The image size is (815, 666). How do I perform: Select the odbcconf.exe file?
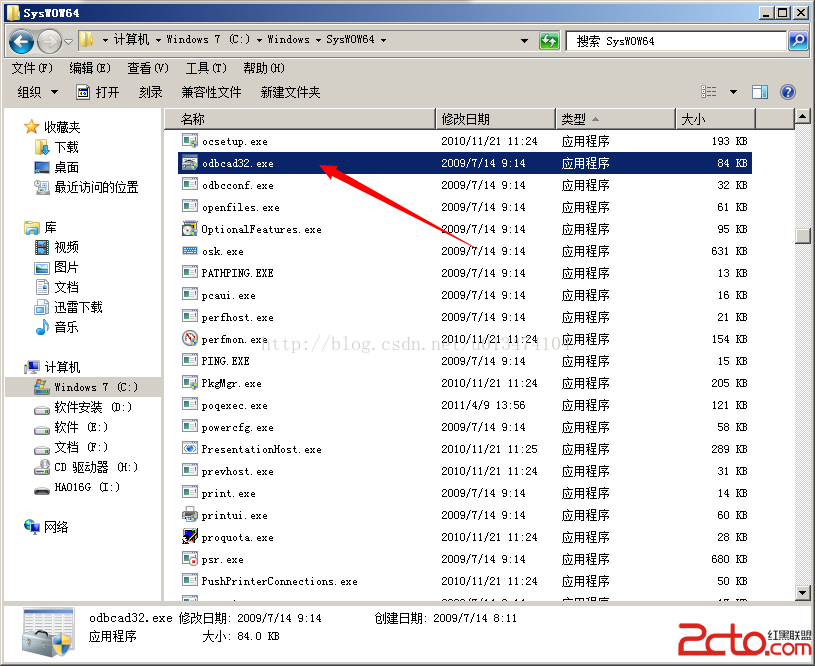pyautogui.click(x=465, y=185)
